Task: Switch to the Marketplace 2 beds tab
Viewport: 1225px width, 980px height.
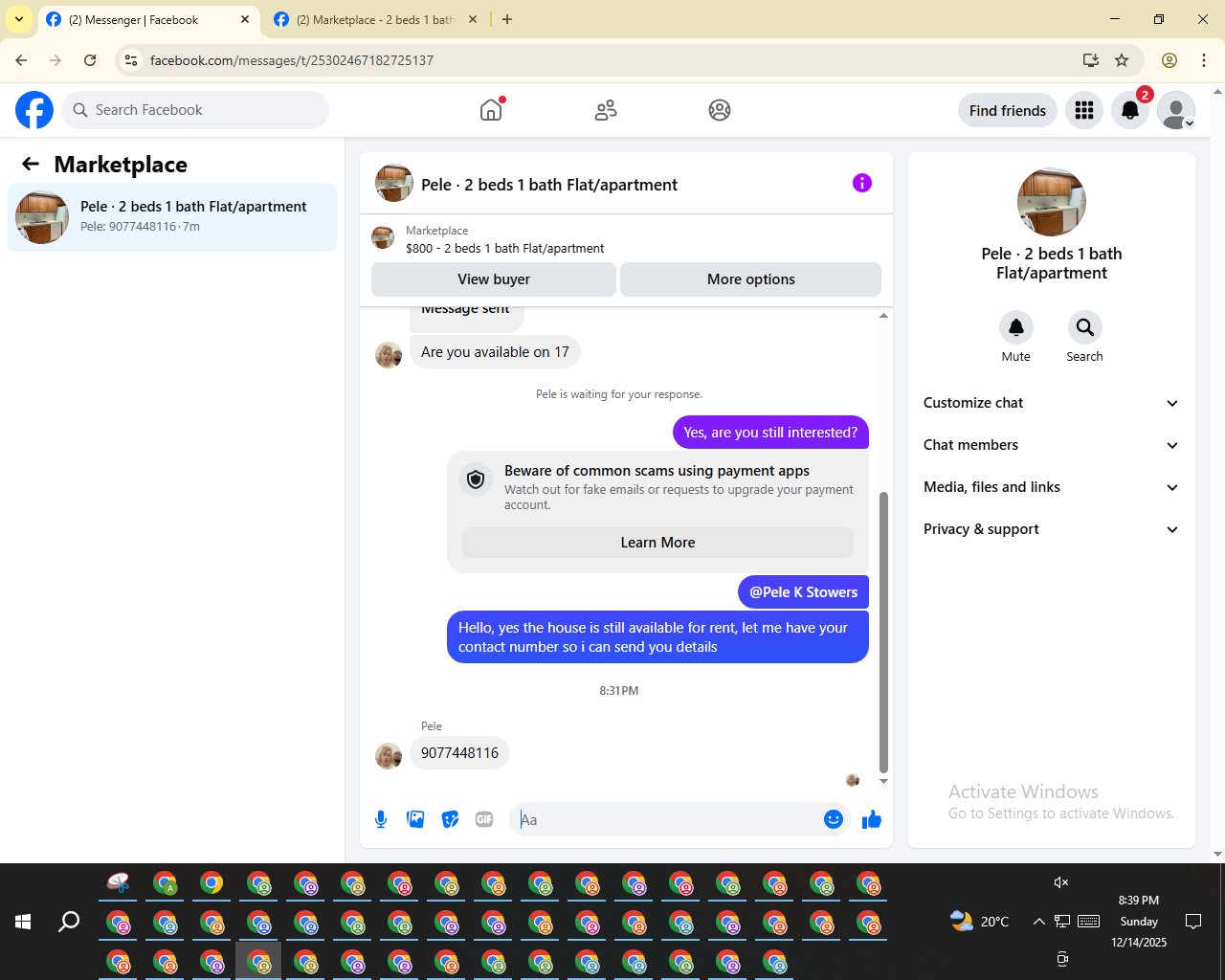Action: pyautogui.click(x=373, y=20)
